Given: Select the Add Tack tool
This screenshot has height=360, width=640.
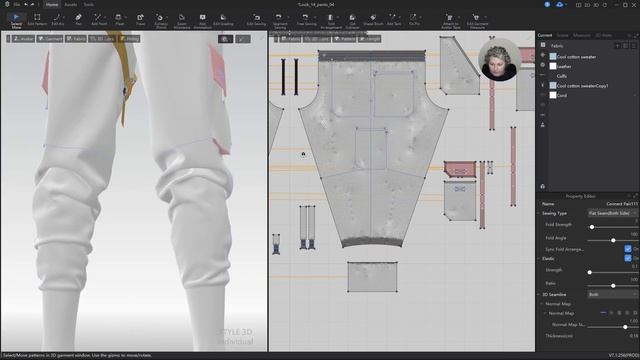Looking at the screenshot, I should pyautogui.click(x=393, y=20).
